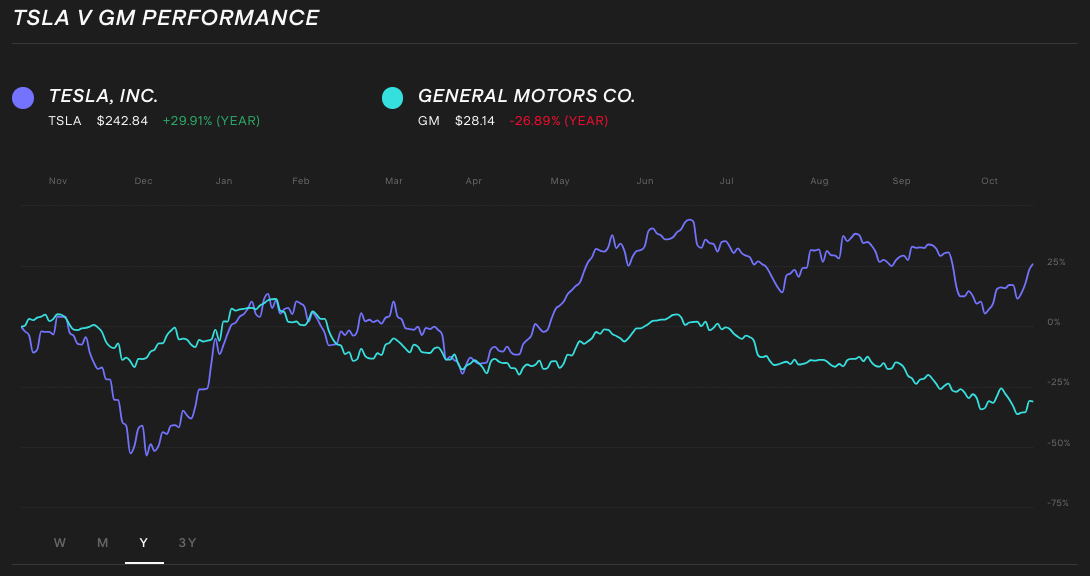Click the Tesla price $242.84
The image size is (1090, 576).
tap(121, 120)
